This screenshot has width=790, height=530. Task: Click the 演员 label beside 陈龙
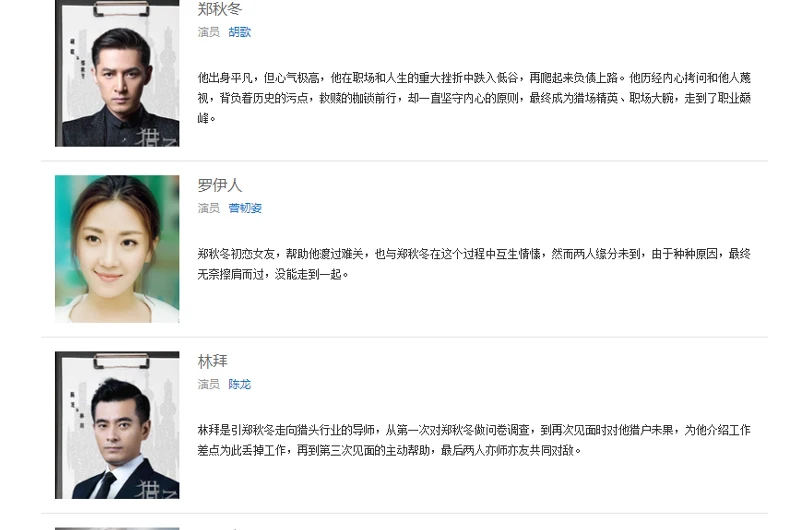pyautogui.click(x=209, y=384)
